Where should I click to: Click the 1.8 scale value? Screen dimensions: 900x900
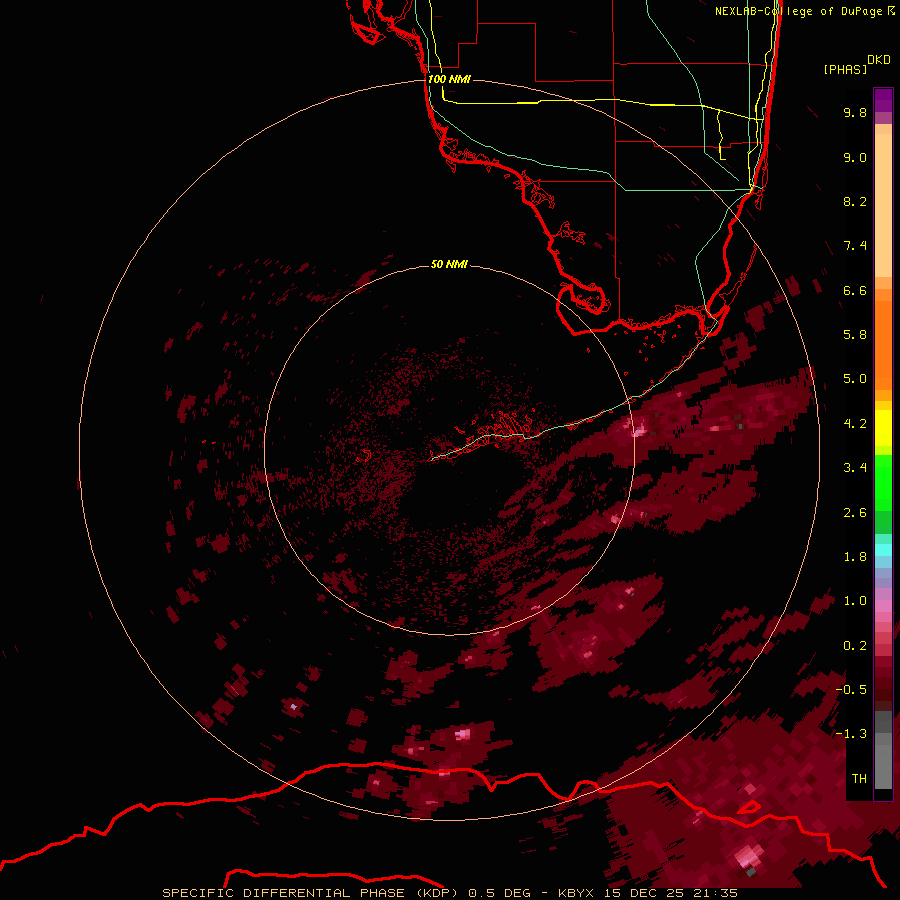(x=855, y=557)
